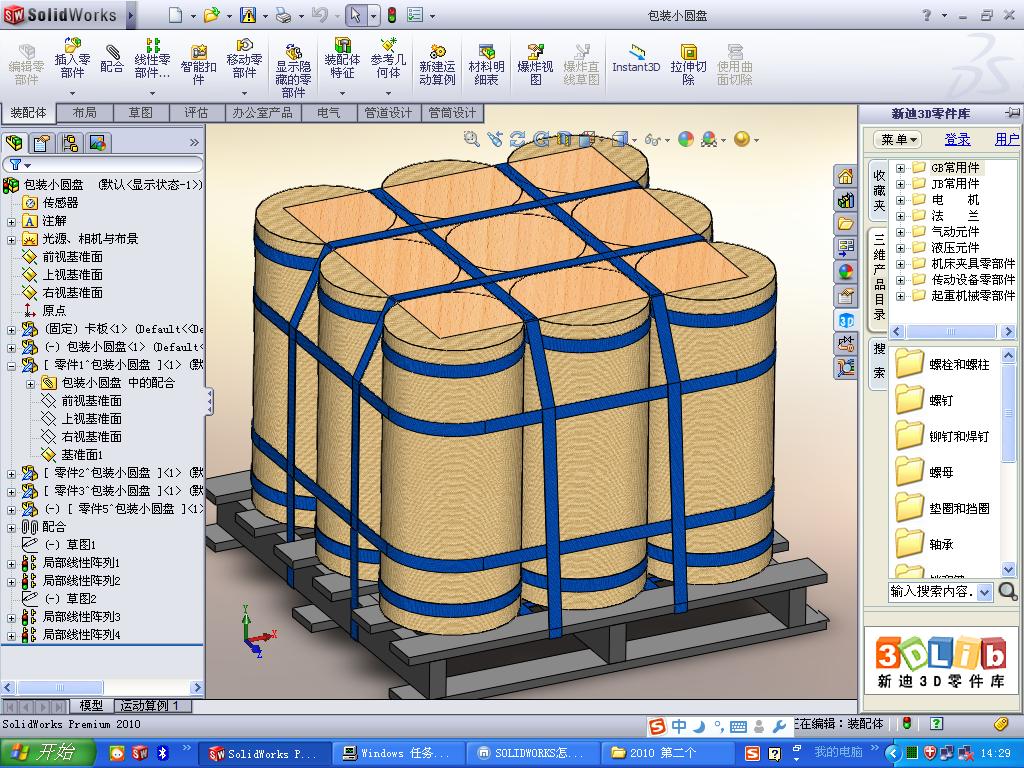The height and width of the screenshot is (768, 1024).
Task: Click the Options list icon in top toolbar
Action: point(415,15)
